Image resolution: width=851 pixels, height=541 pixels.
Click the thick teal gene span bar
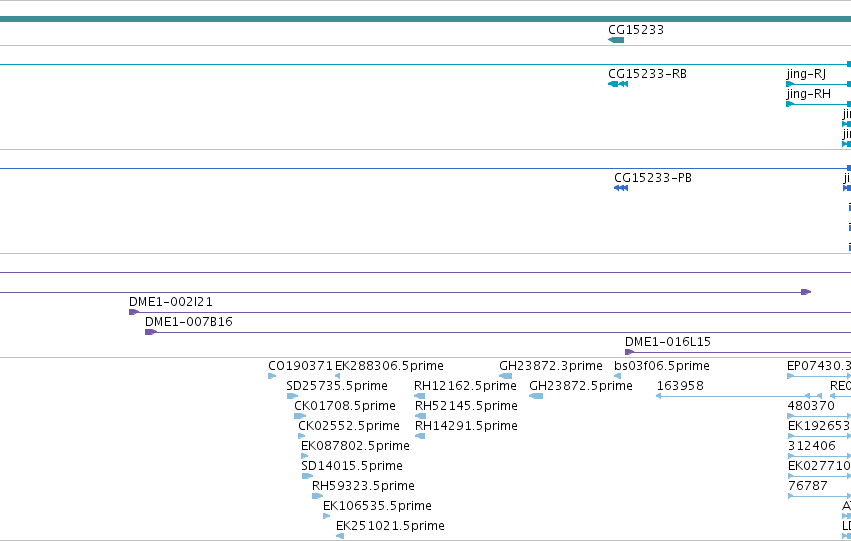426,19
